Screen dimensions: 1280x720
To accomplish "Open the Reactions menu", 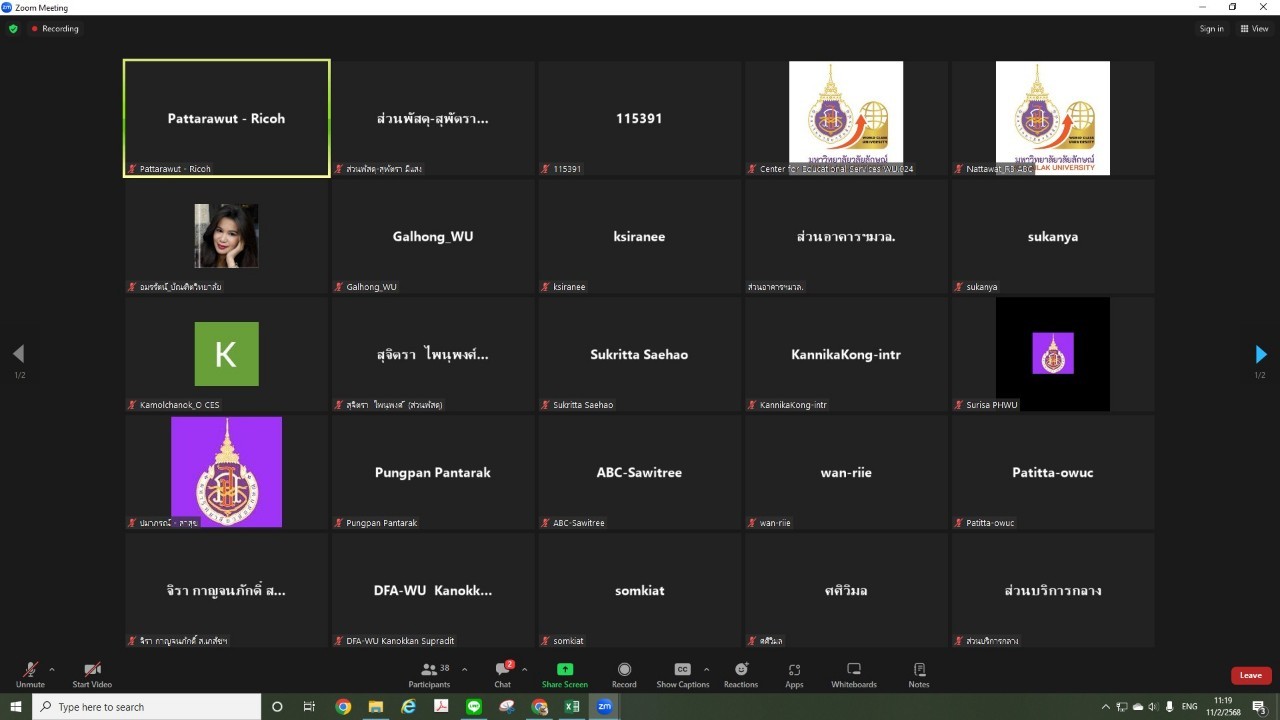I will pos(741,674).
